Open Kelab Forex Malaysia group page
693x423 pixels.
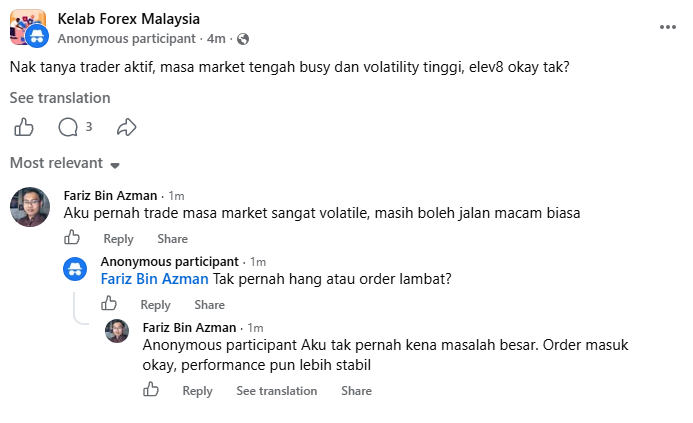[129, 19]
